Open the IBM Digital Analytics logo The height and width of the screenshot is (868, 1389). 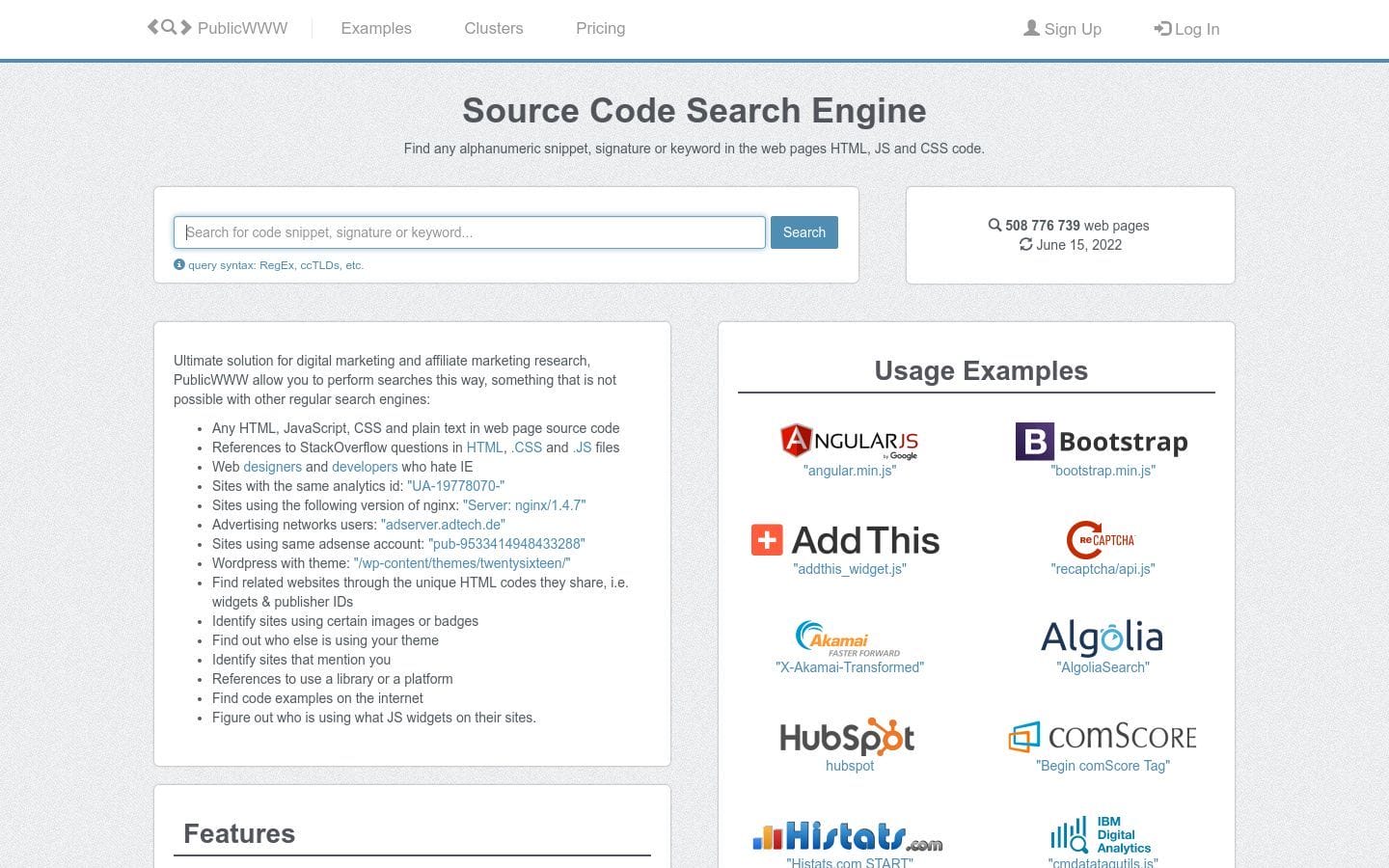click(1102, 835)
